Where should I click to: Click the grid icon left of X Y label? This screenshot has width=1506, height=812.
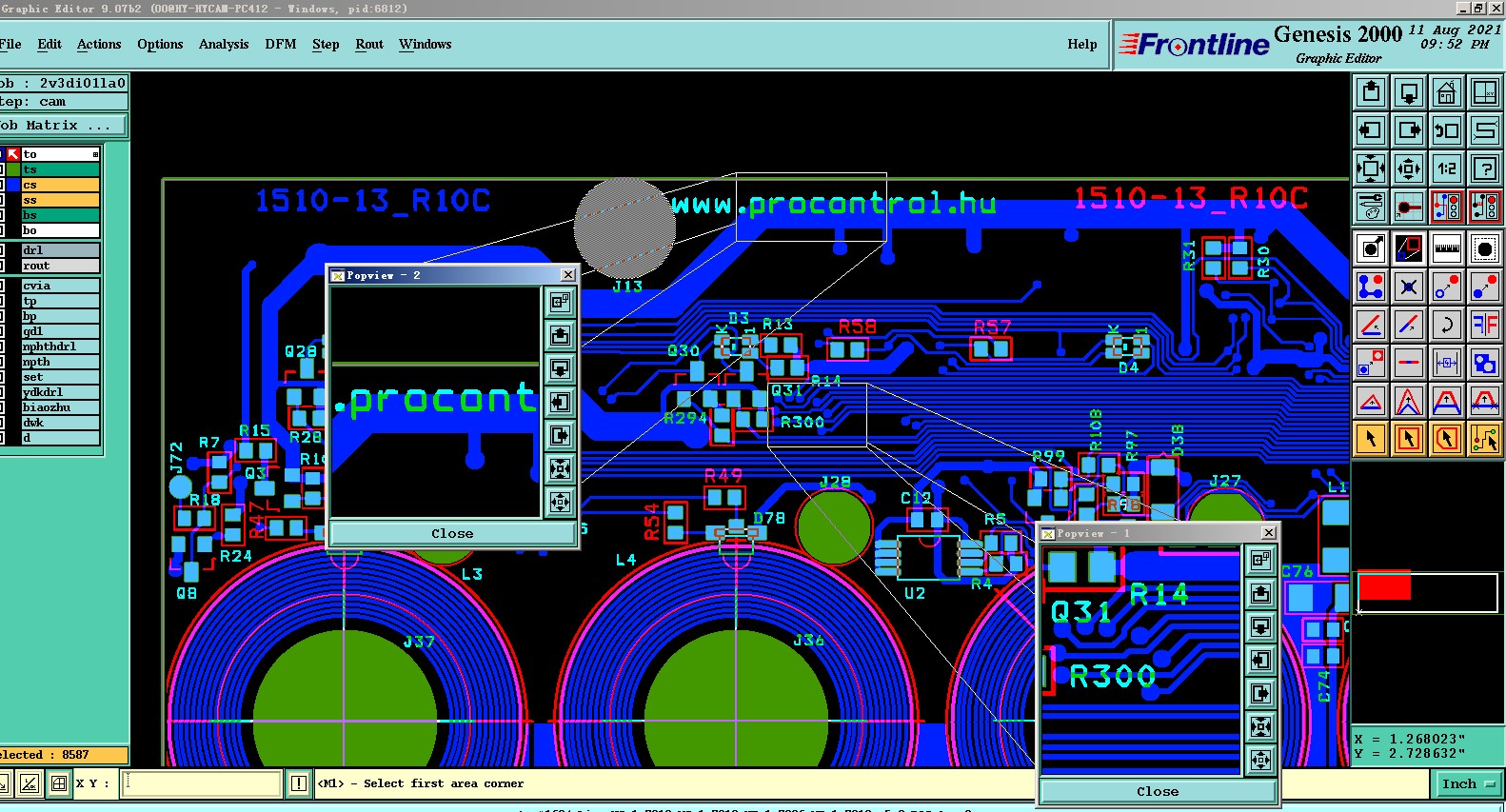(59, 783)
